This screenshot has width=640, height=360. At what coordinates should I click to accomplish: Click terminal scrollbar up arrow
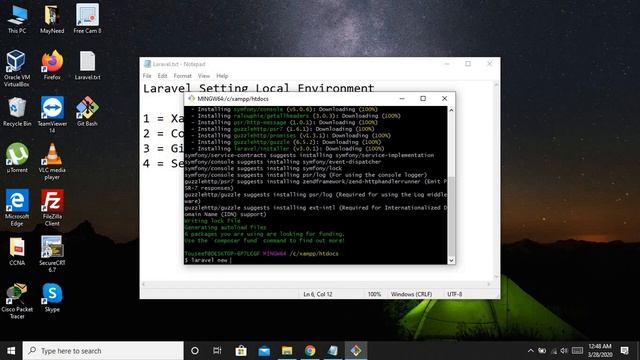(x=451, y=110)
